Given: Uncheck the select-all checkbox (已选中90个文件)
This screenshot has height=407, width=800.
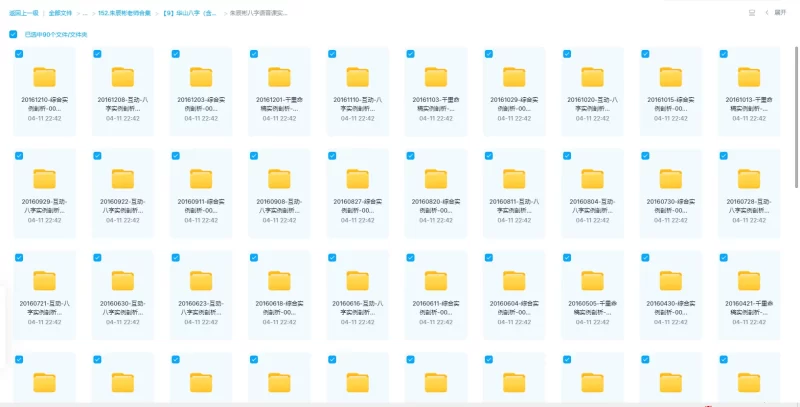Looking at the screenshot, I should point(13,34).
